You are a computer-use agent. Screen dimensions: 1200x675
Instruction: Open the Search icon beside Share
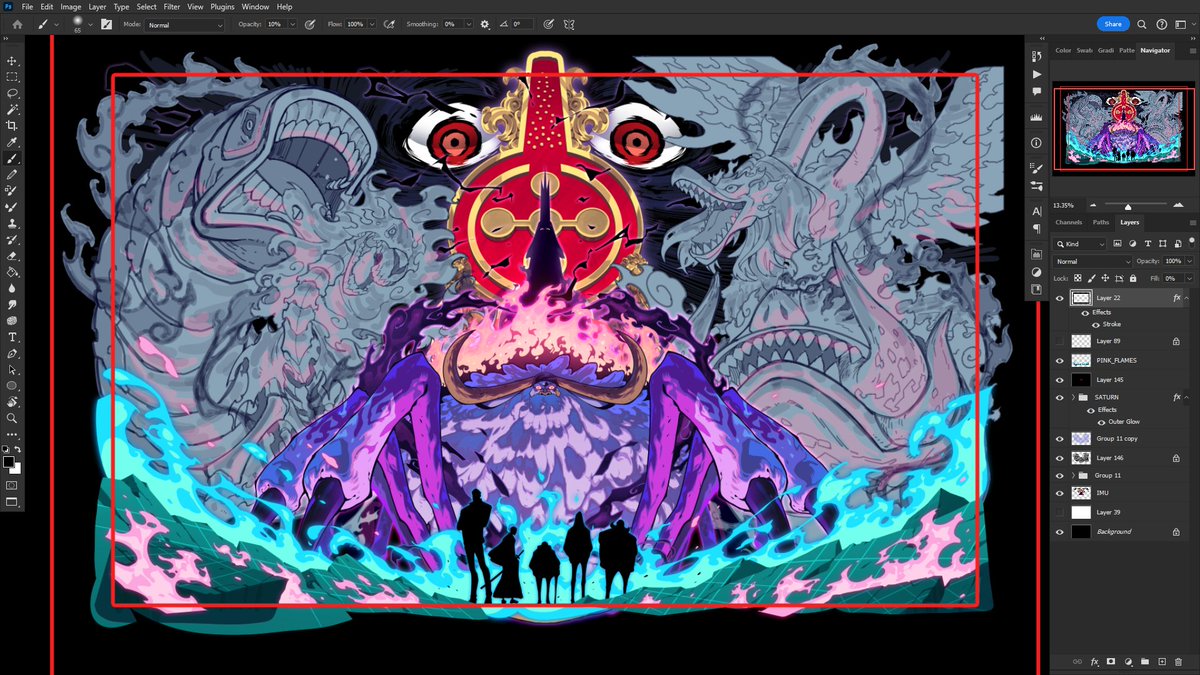click(1144, 24)
